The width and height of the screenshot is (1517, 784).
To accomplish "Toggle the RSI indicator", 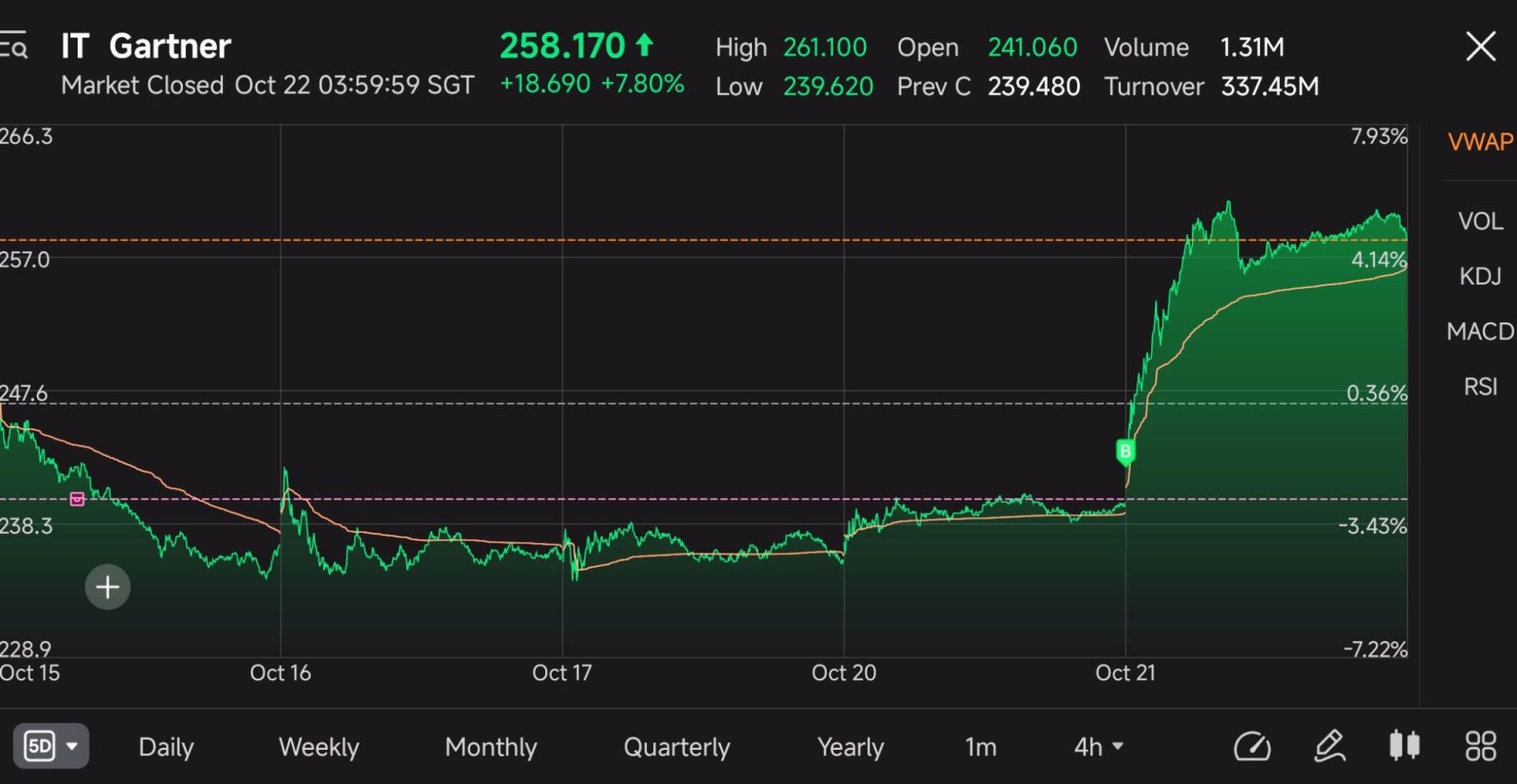I will tap(1480, 387).
